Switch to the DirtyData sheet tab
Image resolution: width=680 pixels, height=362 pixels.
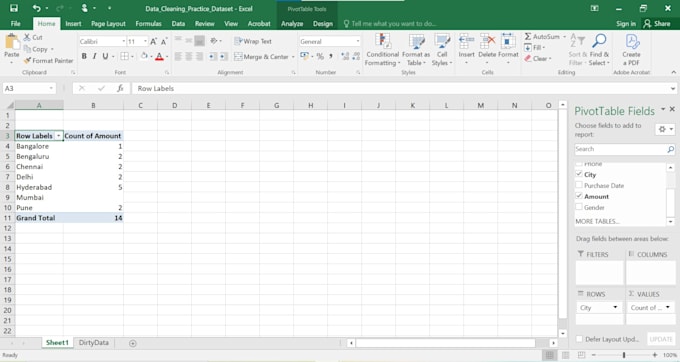click(94, 342)
